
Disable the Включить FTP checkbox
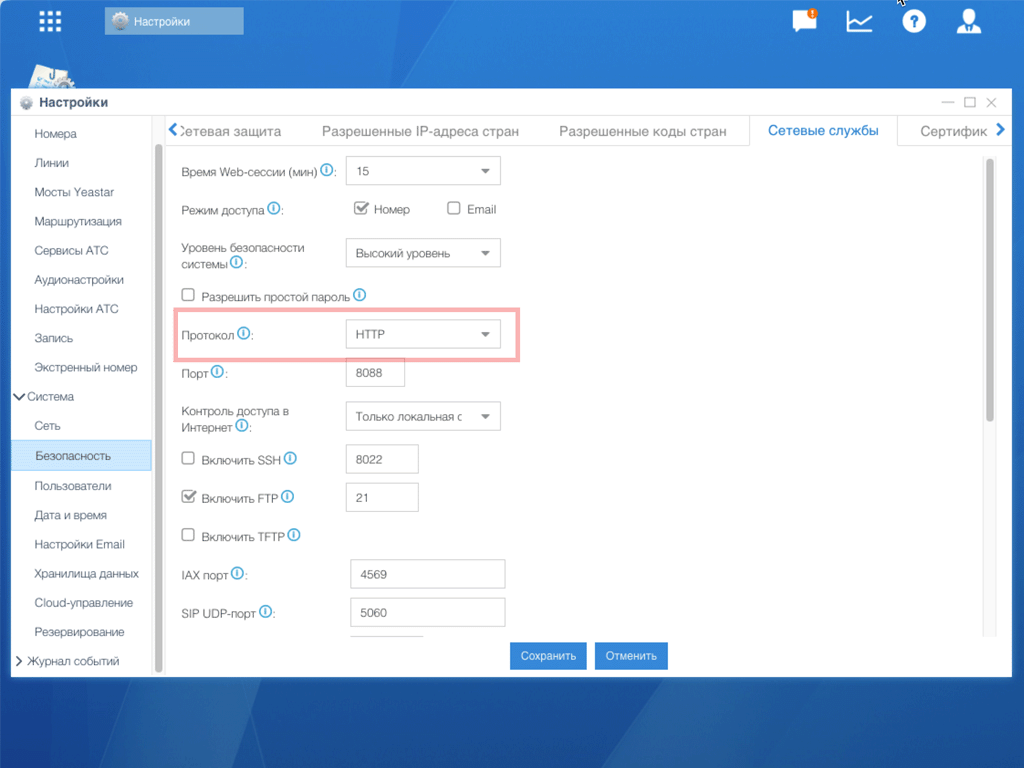pyautogui.click(x=187, y=496)
